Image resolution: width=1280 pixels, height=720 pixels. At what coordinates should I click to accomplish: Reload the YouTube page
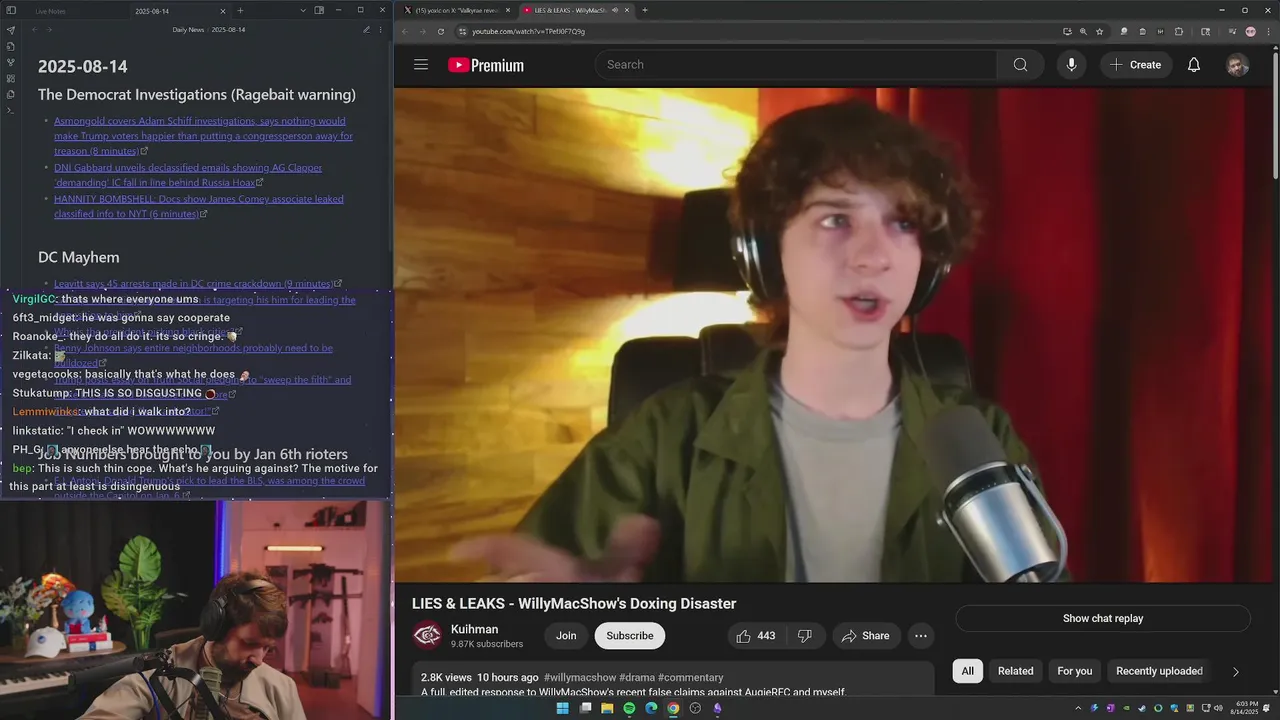pos(441,31)
